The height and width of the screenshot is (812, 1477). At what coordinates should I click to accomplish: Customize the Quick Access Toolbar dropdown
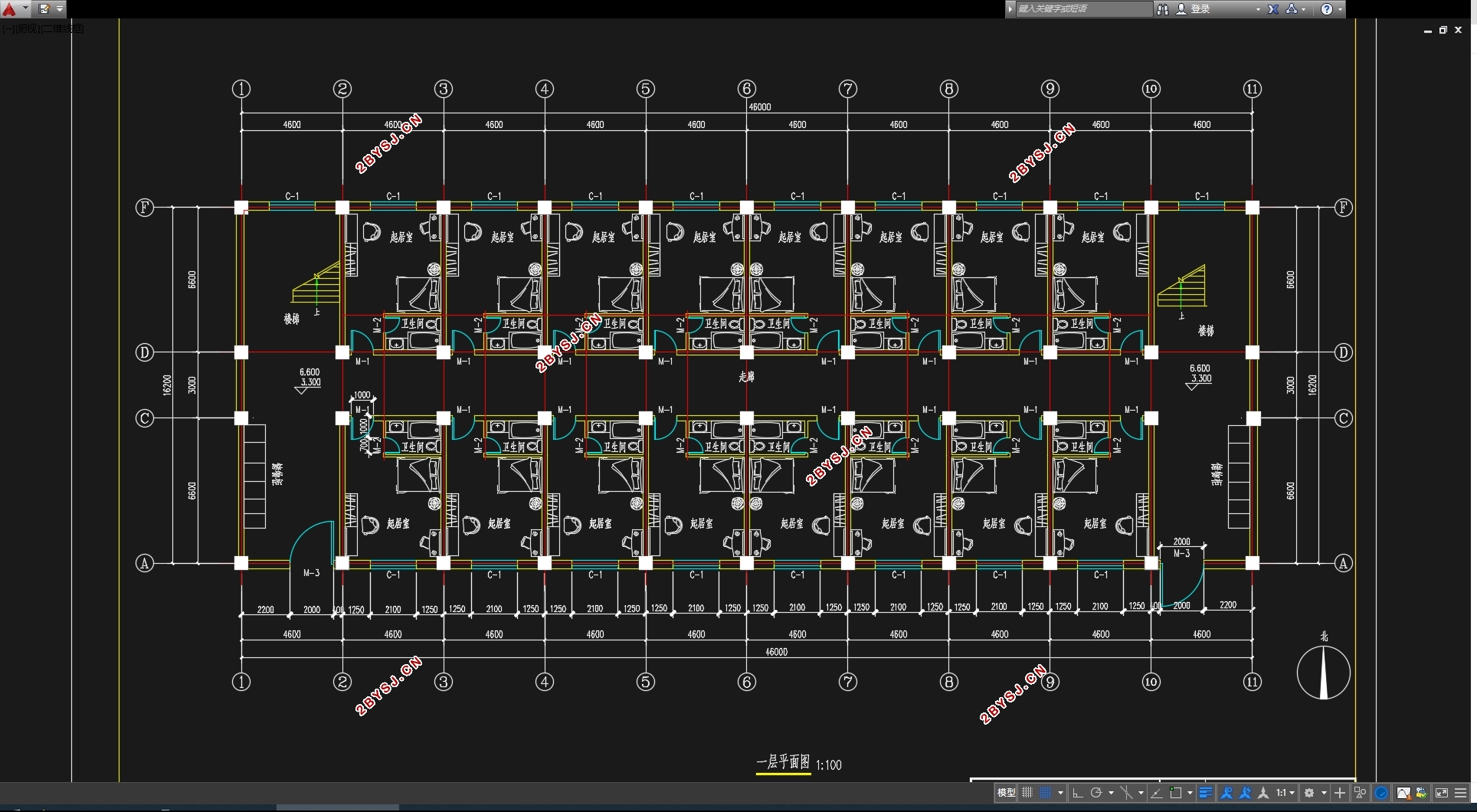pyautogui.click(x=60, y=9)
